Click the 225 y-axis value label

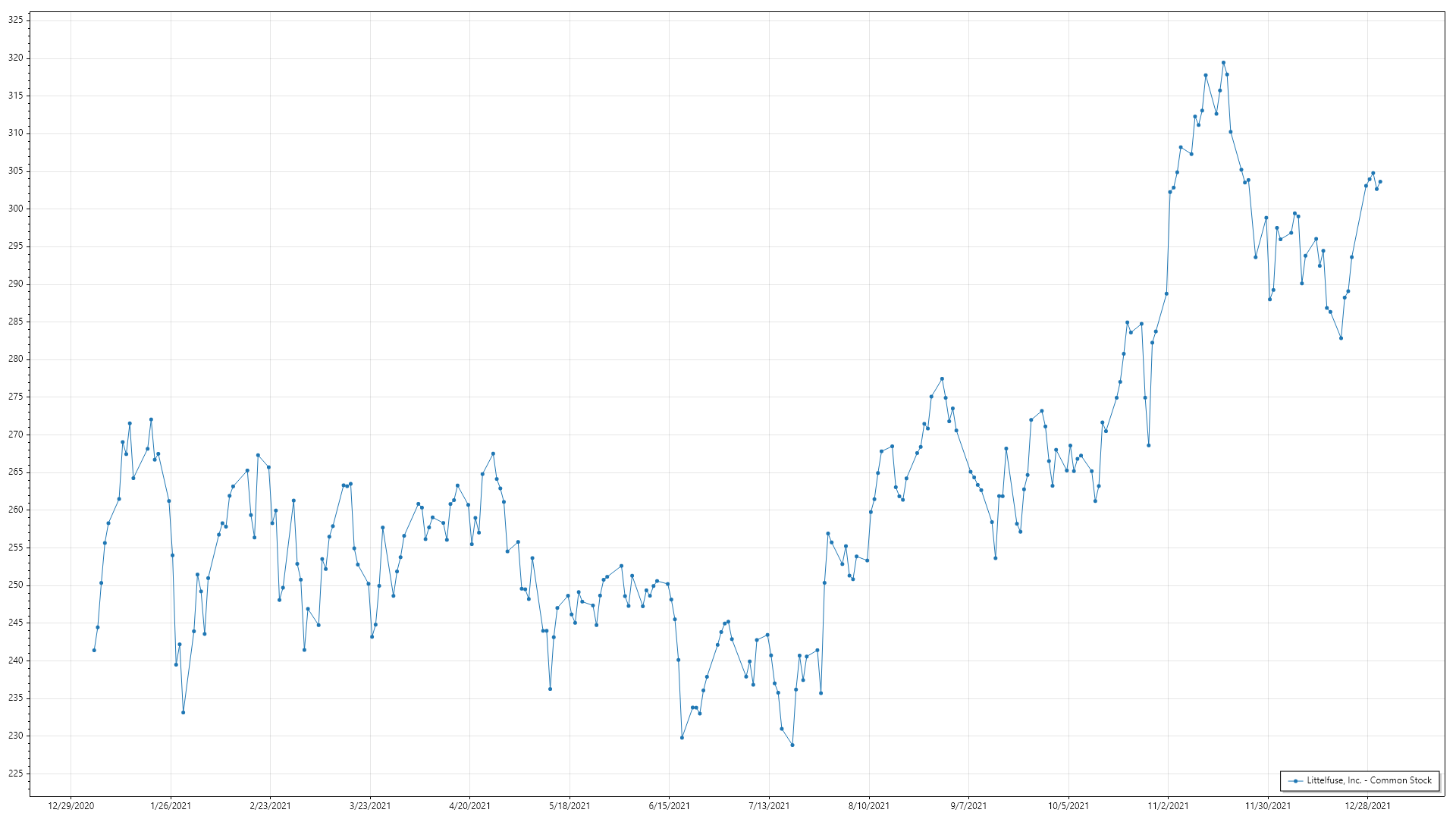(x=15, y=773)
